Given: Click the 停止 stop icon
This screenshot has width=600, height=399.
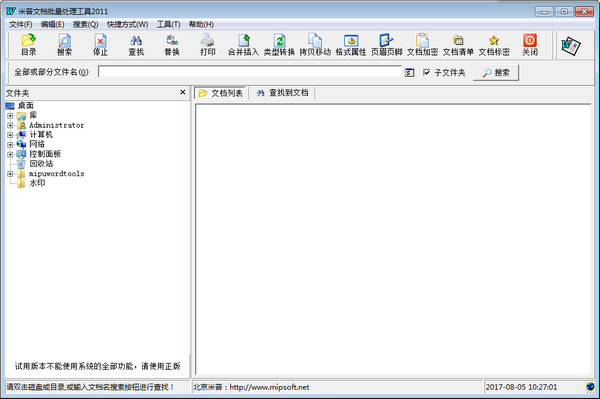Looking at the screenshot, I should point(100,45).
